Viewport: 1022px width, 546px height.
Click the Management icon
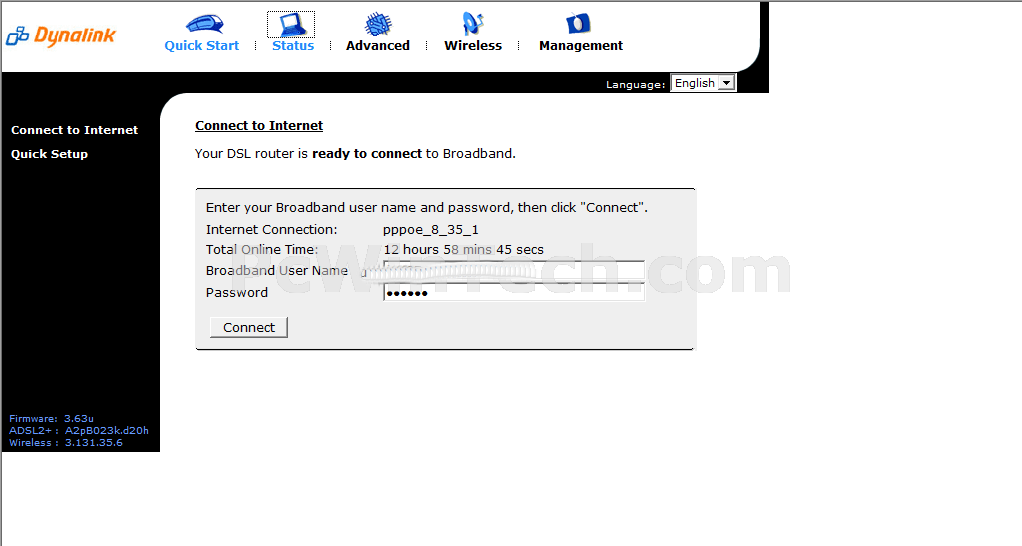point(579,24)
